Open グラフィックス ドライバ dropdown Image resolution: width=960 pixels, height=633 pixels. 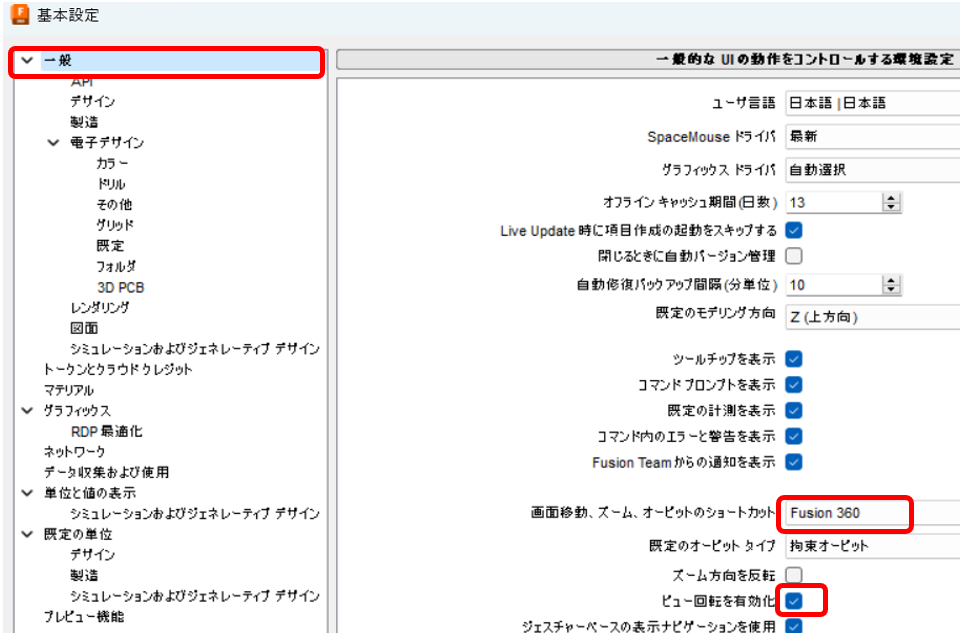(x=872, y=170)
